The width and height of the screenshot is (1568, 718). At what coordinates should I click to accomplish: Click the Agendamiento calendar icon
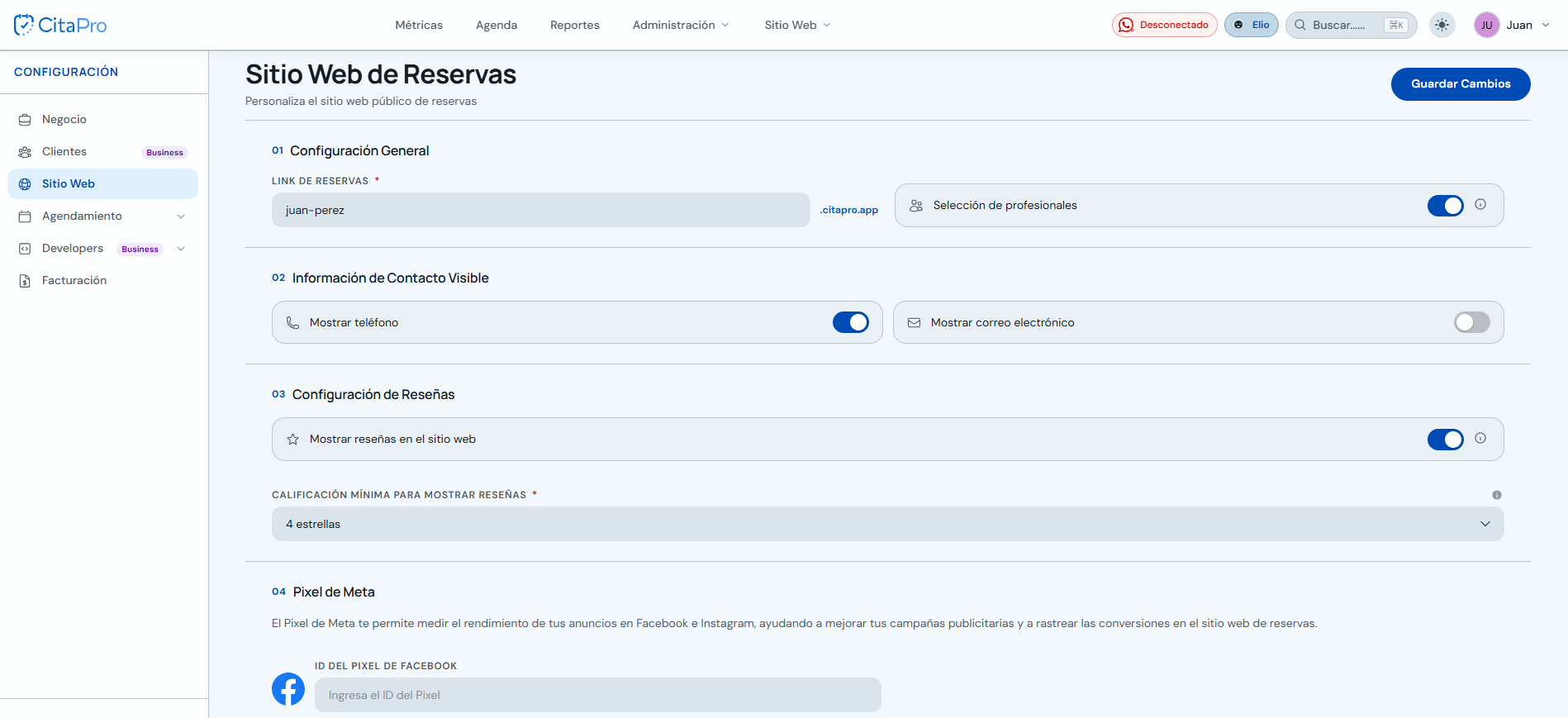click(x=25, y=216)
